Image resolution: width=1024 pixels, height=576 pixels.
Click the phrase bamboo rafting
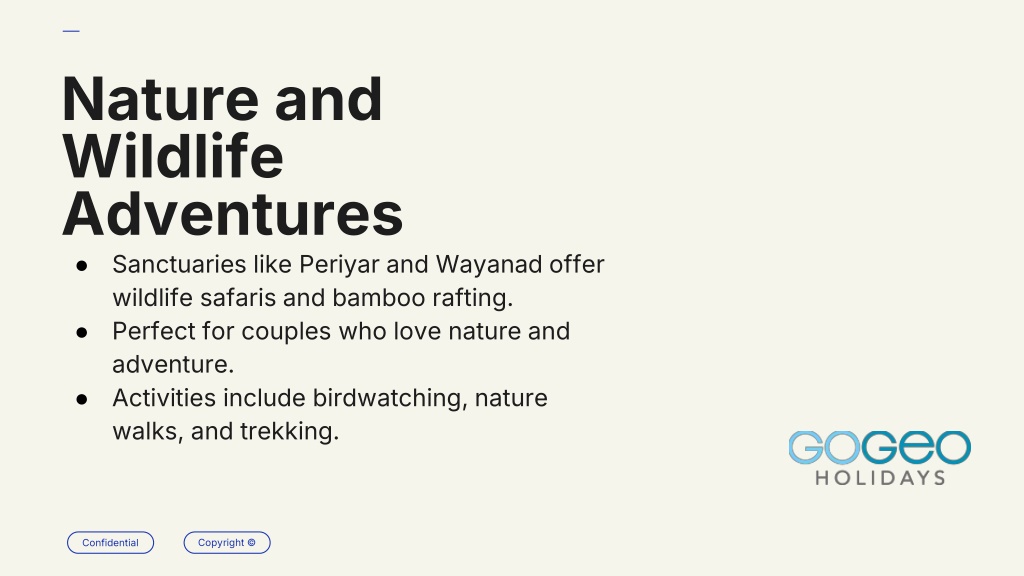point(423,298)
